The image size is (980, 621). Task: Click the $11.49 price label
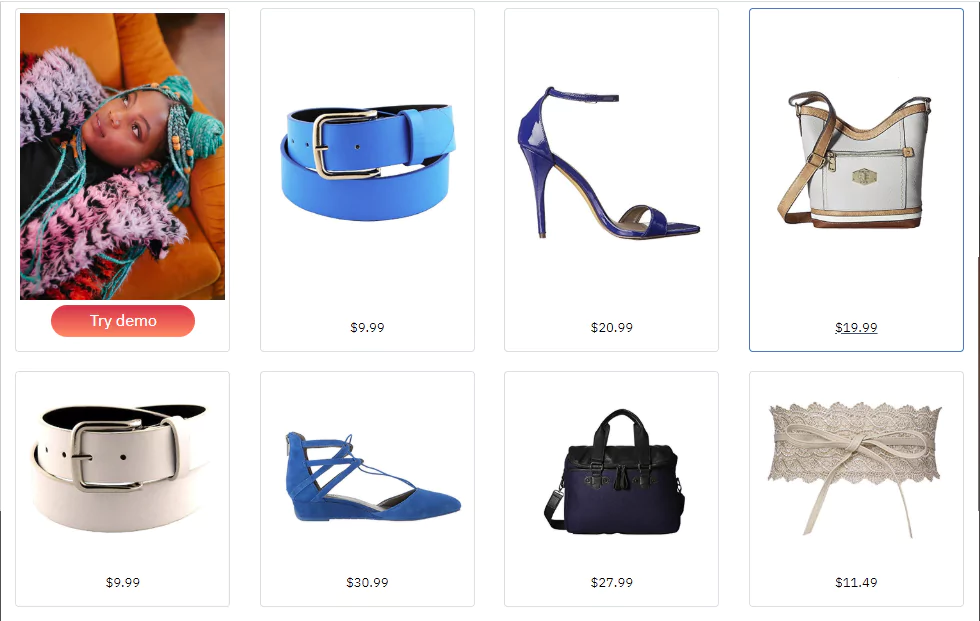[x=856, y=582]
